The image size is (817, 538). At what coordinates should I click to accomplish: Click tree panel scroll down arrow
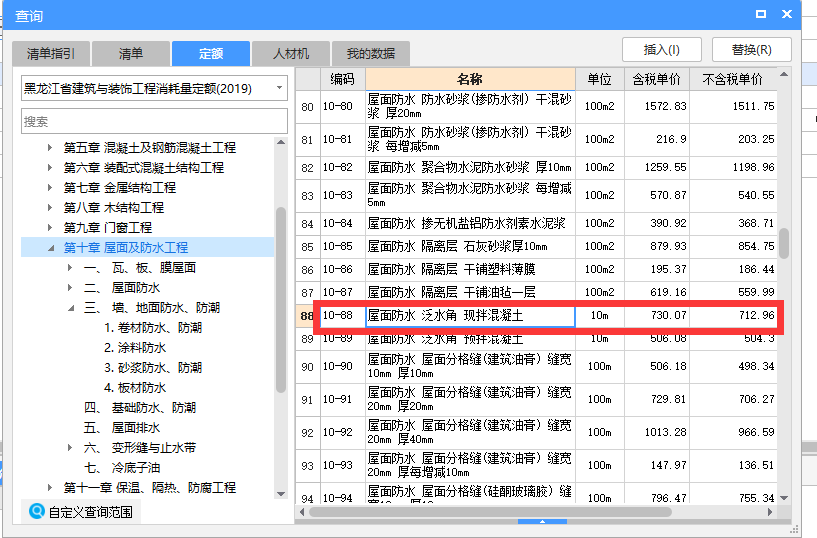point(281,494)
